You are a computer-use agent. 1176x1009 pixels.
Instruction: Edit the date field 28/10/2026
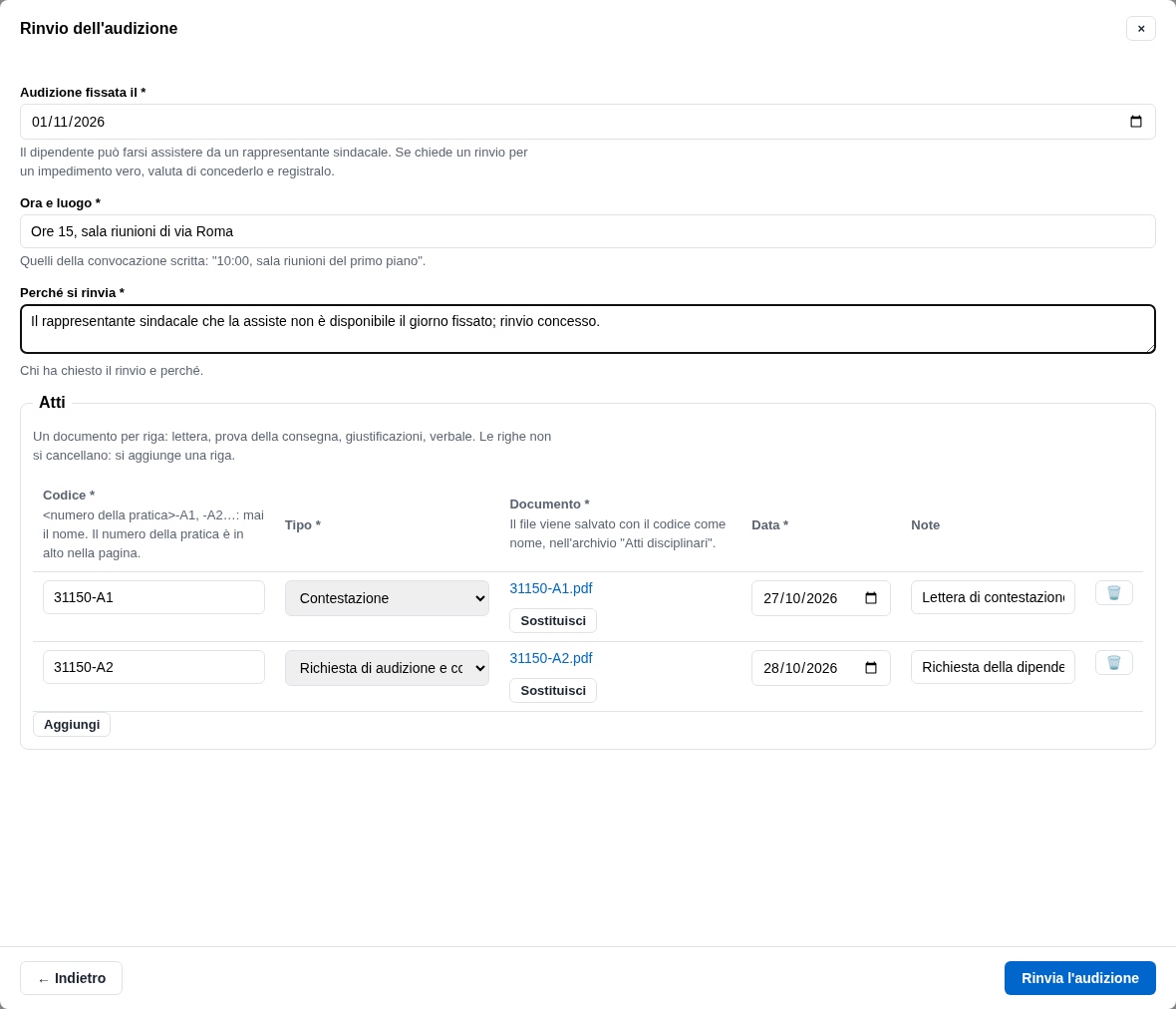click(820, 668)
